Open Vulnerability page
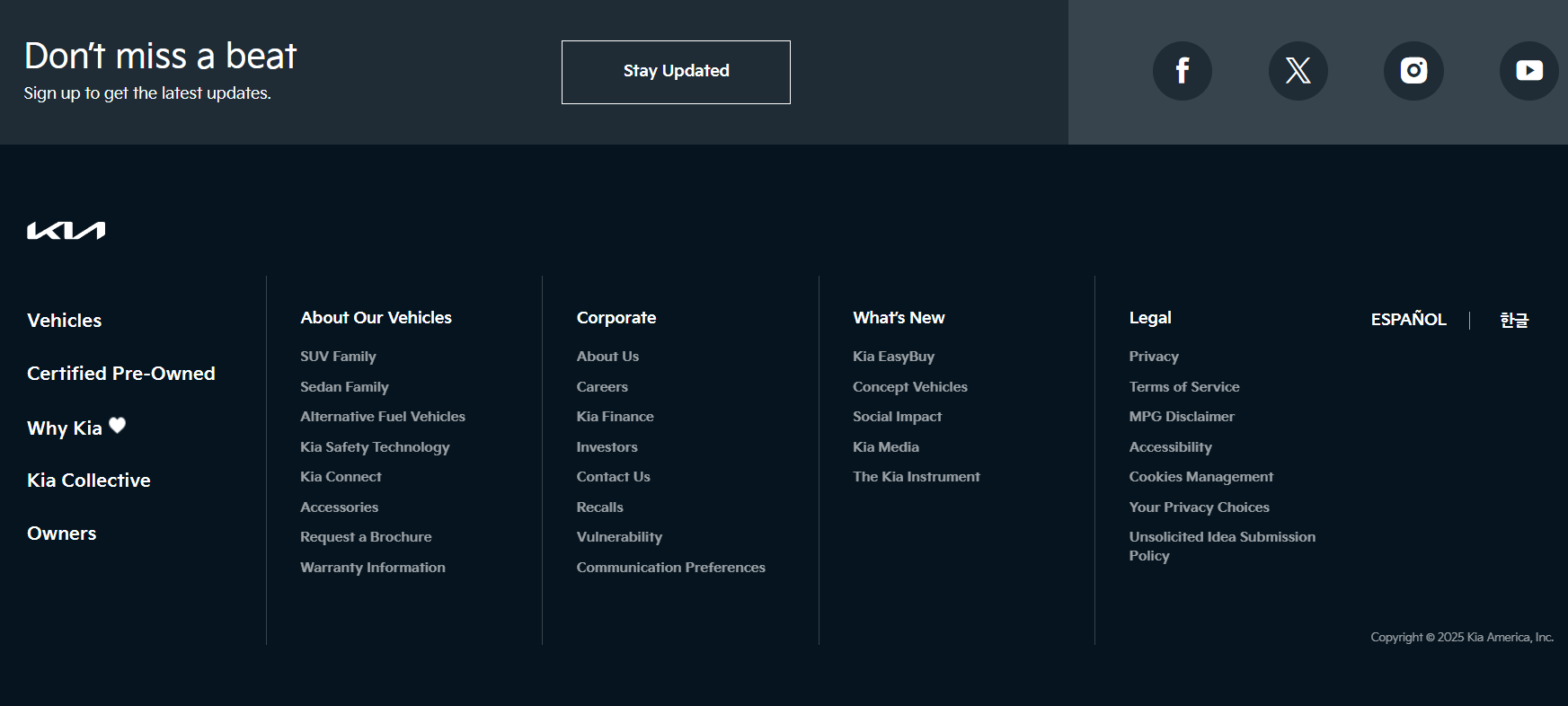Viewport: 1568px width, 706px height. (620, 537)
